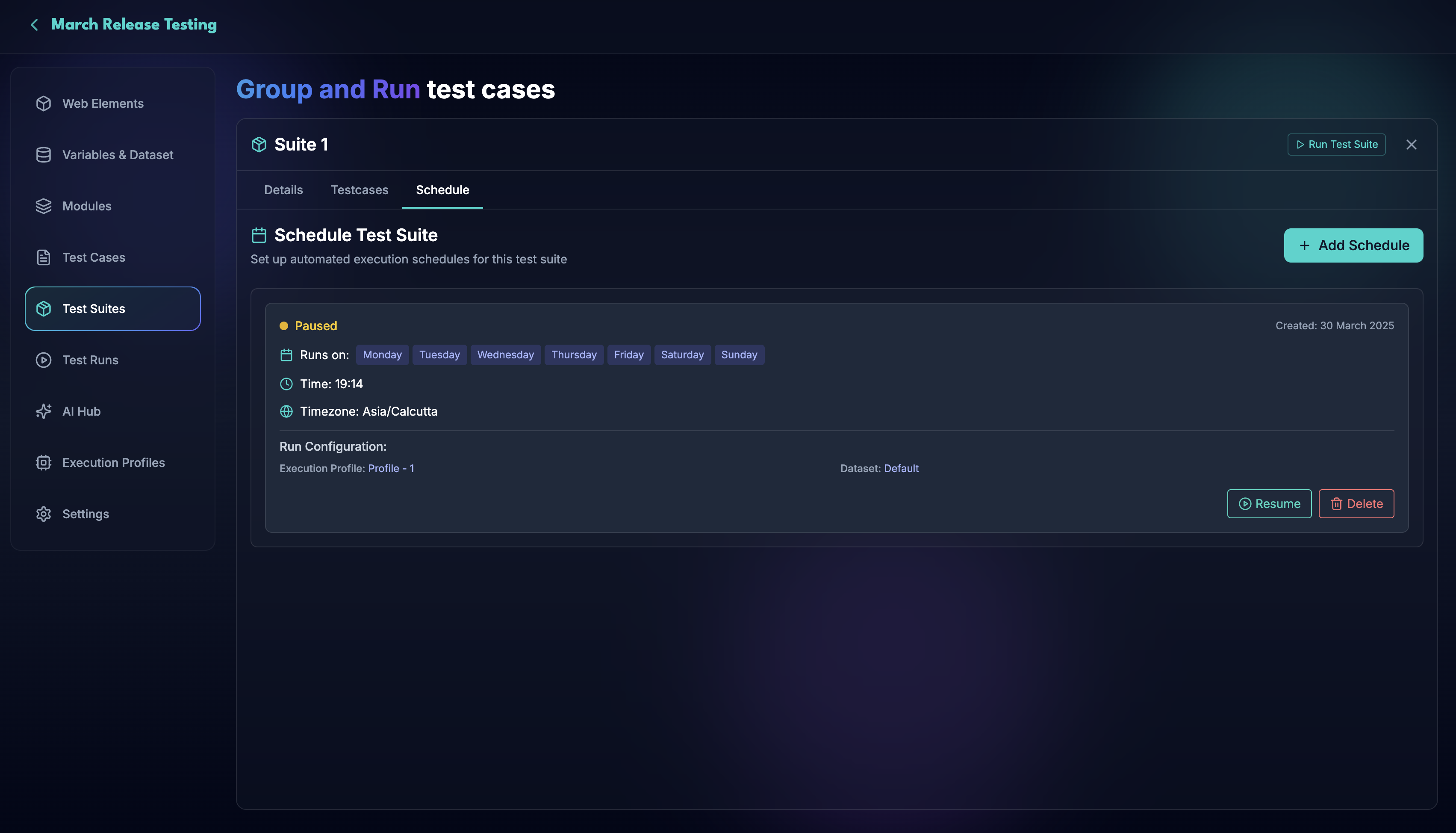Click Profile - 1 execution profile link

[x=391, y=469]
